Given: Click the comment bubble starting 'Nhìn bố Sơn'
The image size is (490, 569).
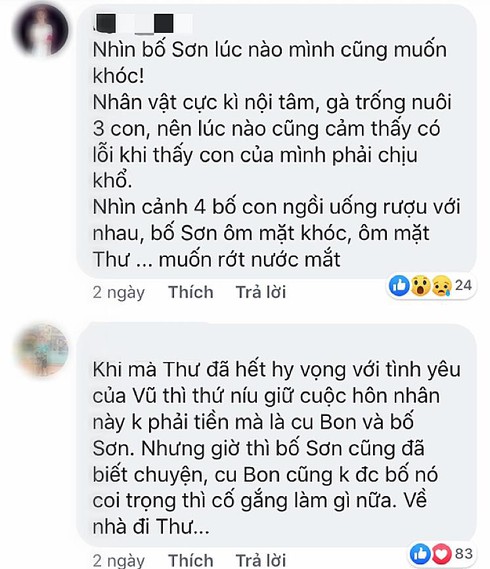Looking at the screenshot, I should click(x=277, y=142).
